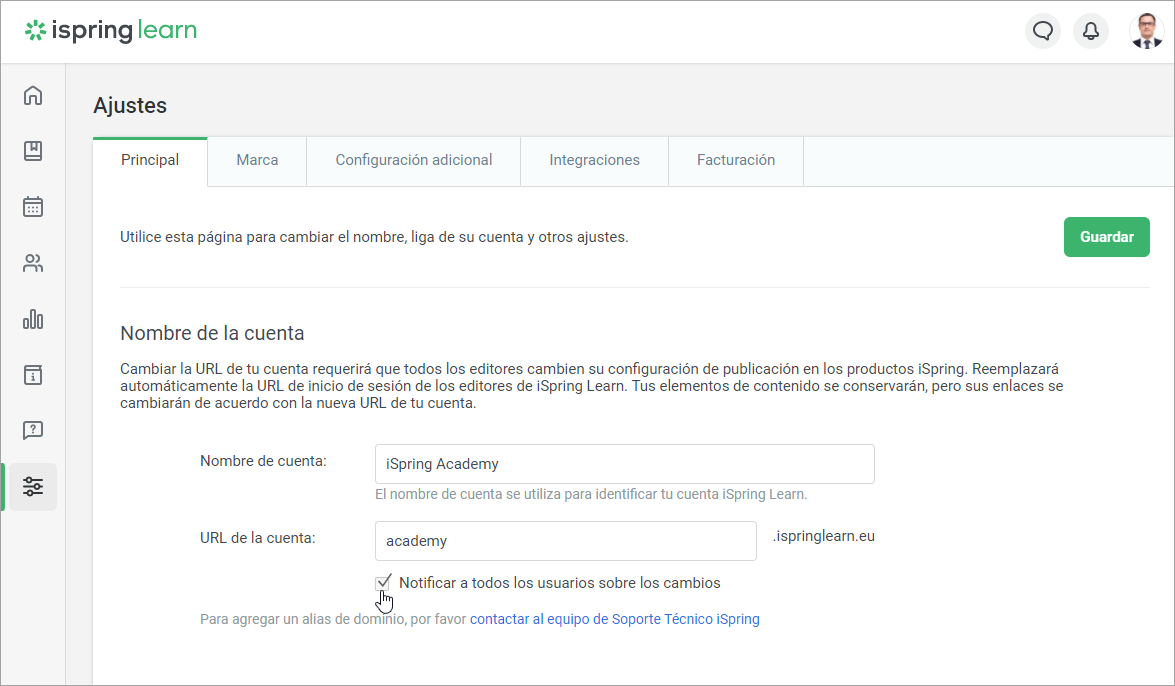Open contactar al equipo de Soporte link

pos(614,619)
